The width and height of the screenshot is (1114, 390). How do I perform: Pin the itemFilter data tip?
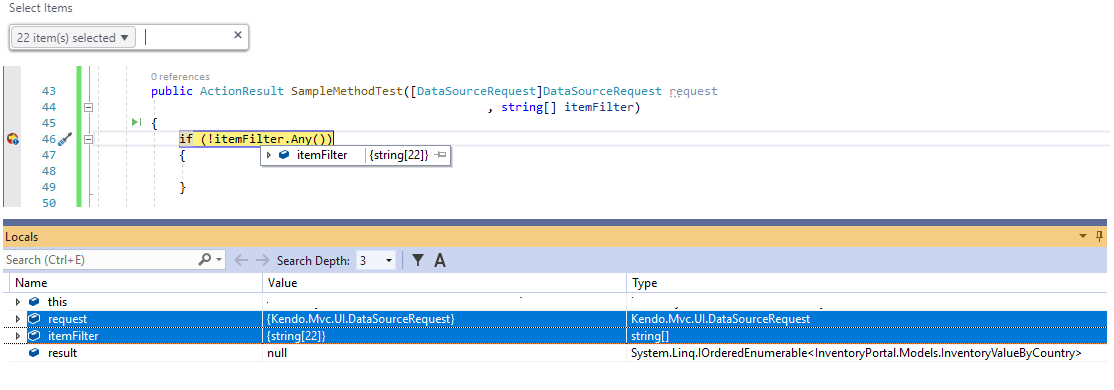point(440,155)
